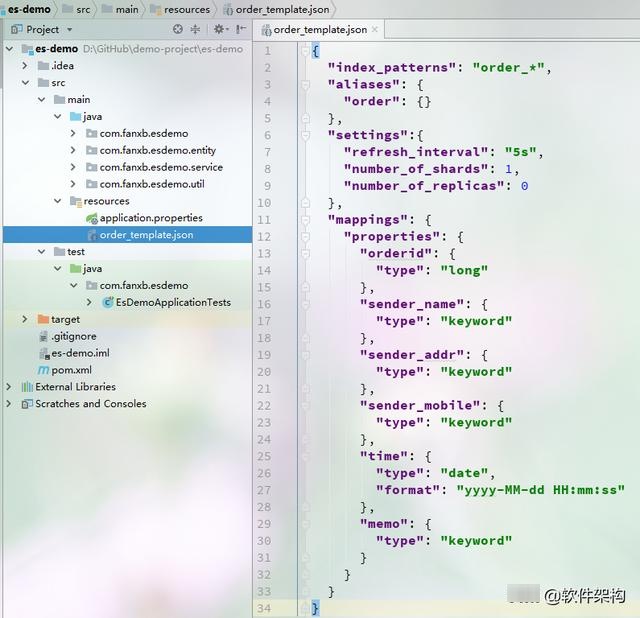Select application.properties Spring leaf icon
Image resolution: width=640 pixels, height=618 pixels.
[x=92, y=218]
